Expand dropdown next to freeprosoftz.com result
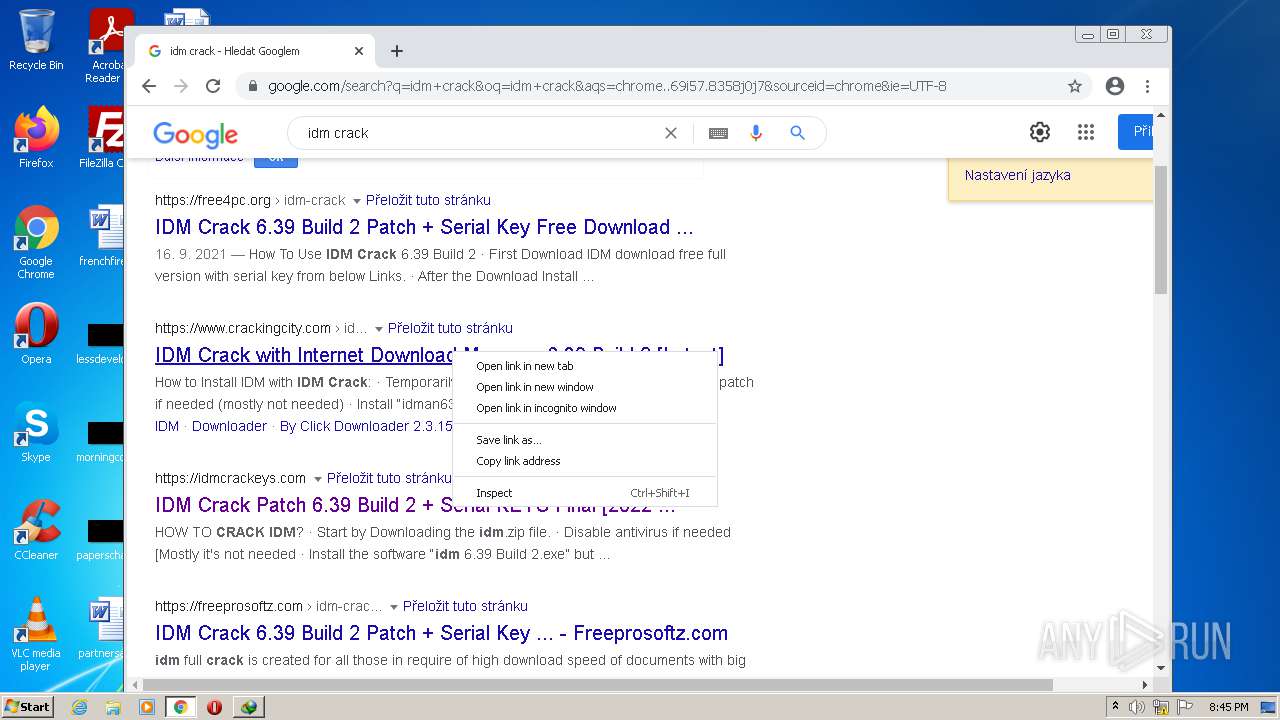Viewport: 1280px width, 720px height. click(x=393, y=607)
